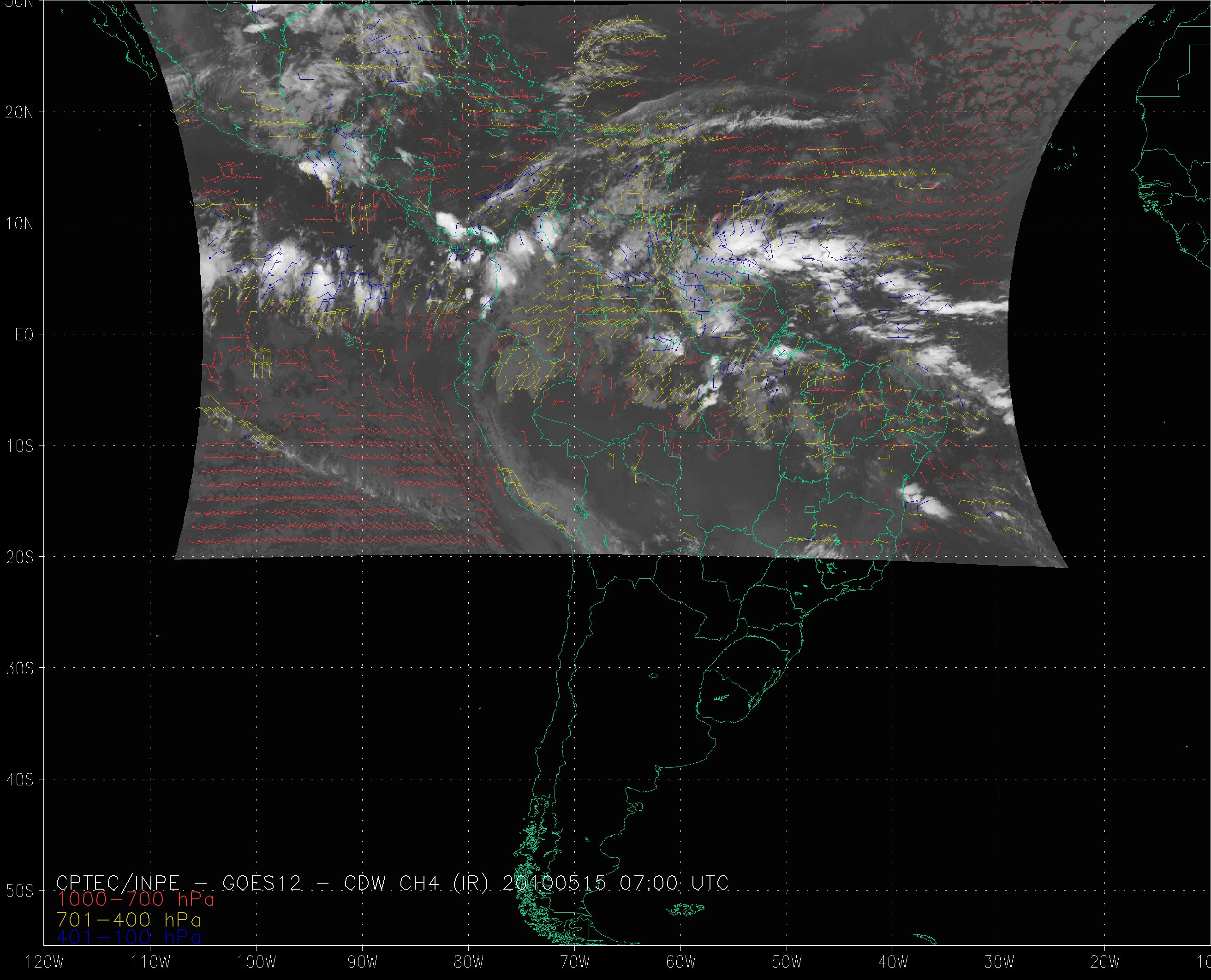This screenshot has height=980, width=1211.
Task: Click the blue 401-100 hPa legend label
Action: pyautogui.click(x=129, y=938)
